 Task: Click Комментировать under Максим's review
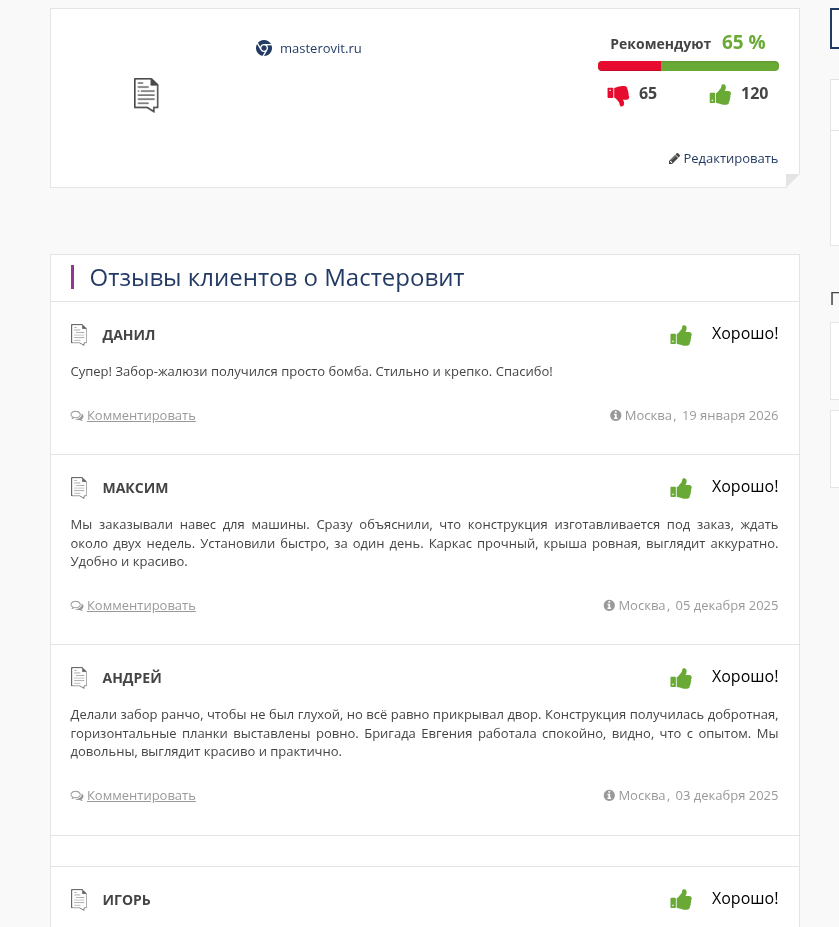(141, 605)
